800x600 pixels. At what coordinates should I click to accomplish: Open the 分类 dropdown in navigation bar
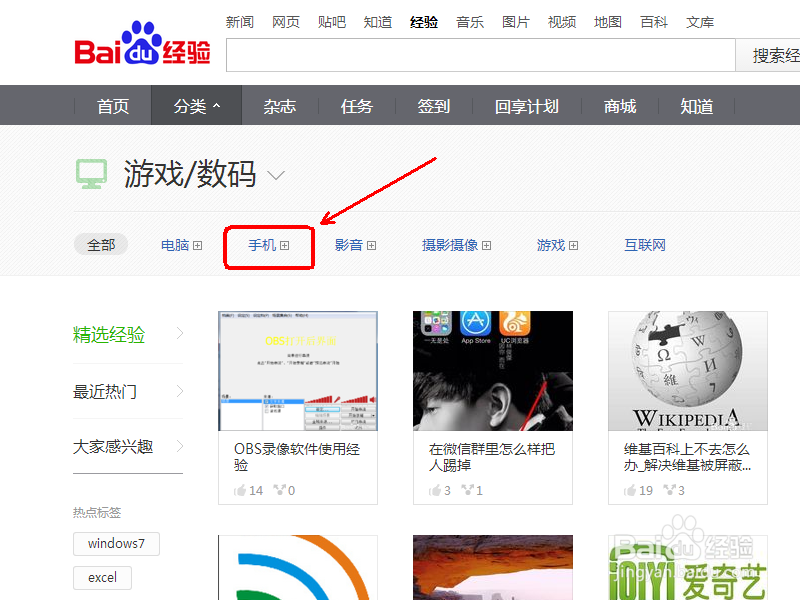tap(196, 106)
